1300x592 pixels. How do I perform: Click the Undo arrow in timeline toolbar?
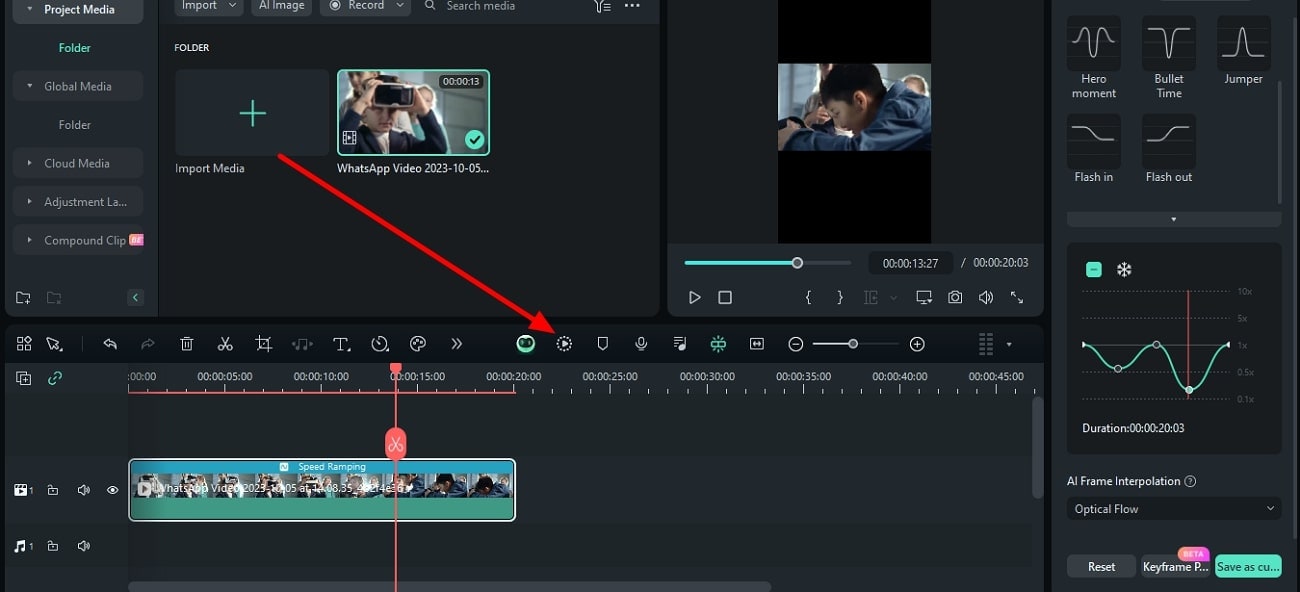click(110, 344)
